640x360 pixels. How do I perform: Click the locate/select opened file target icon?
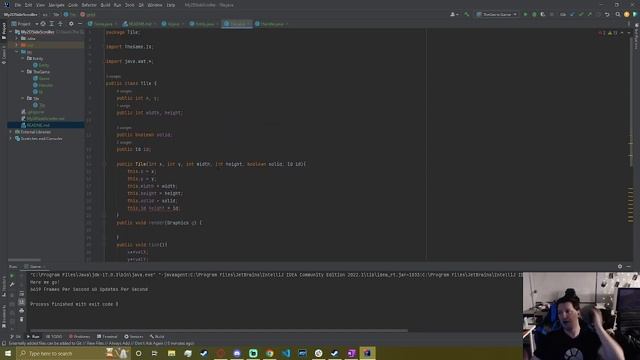tap(43, 24)
